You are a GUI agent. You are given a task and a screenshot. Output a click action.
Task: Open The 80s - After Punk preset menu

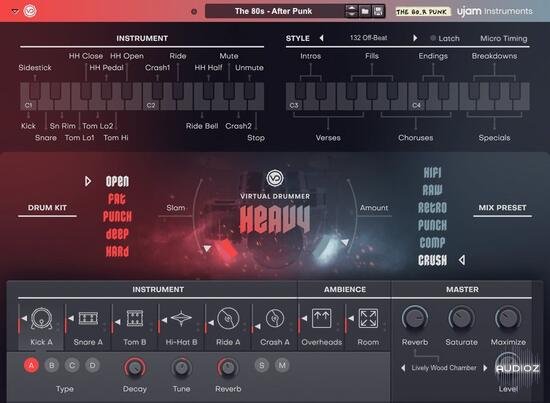point(273,11)
